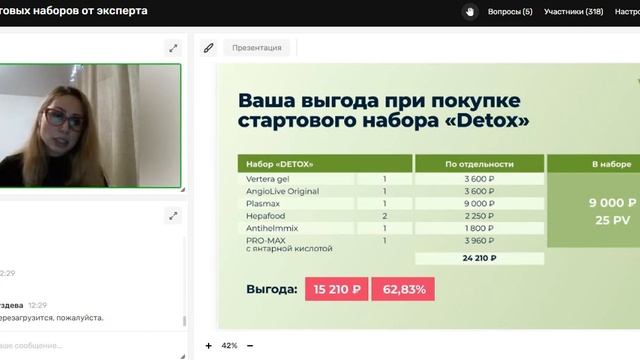Image resolution: width=640 pixels, height=360 pixels.
Task: Click the speaker webcam video
Action: (90, 126)
